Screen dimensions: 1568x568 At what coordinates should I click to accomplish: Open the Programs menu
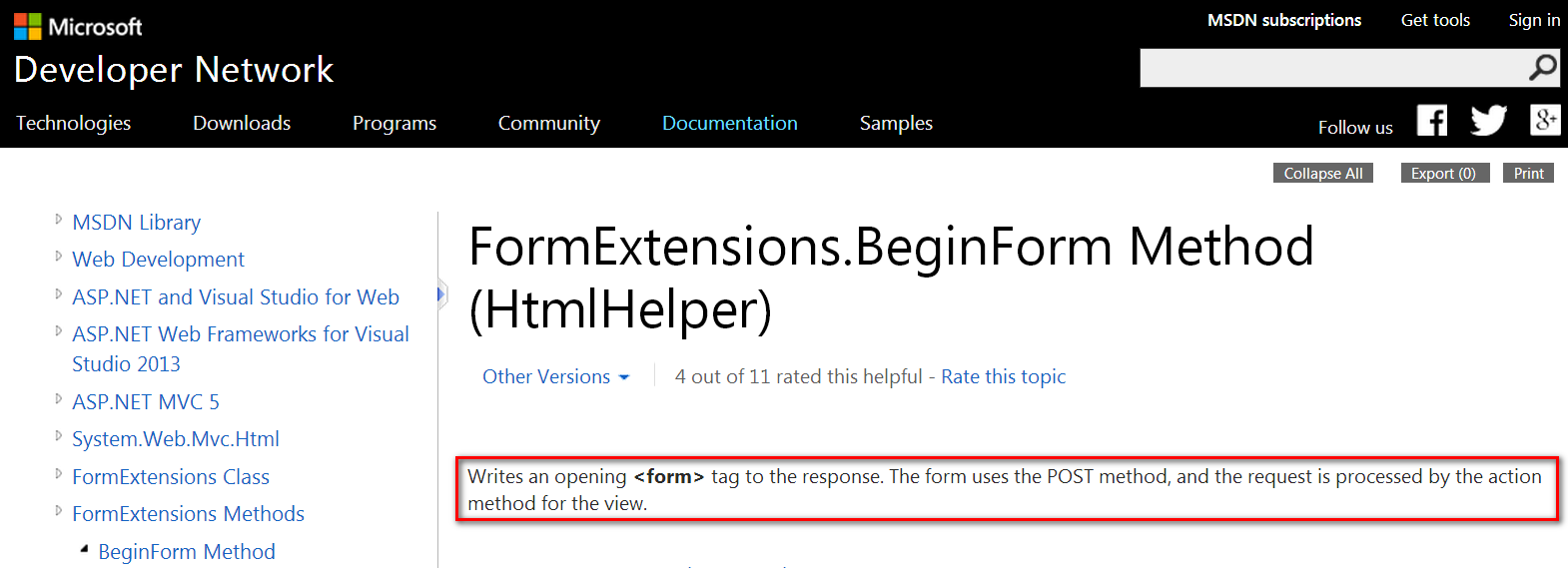[394, 123]
